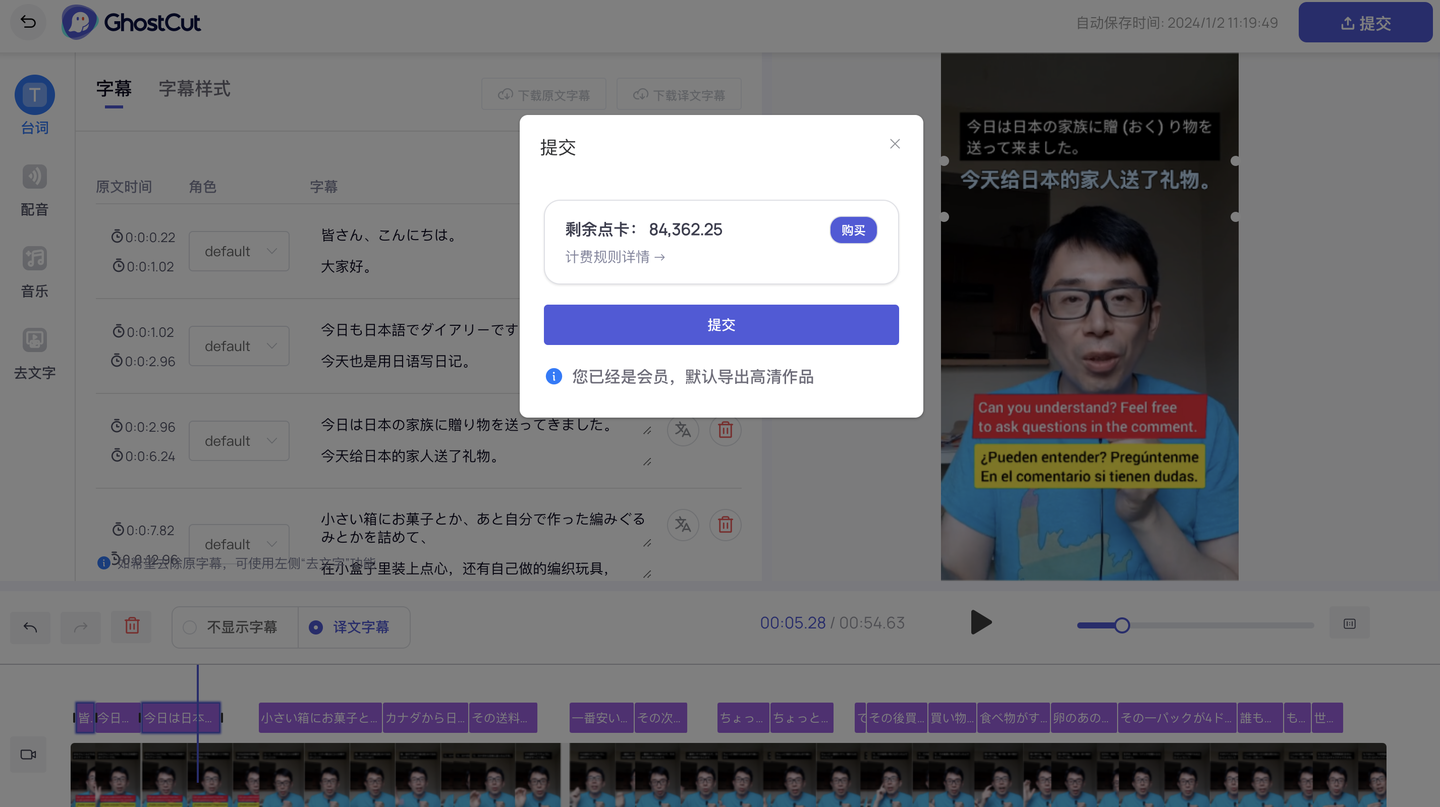Click the red trash icon in timeline toolbar

131,627
